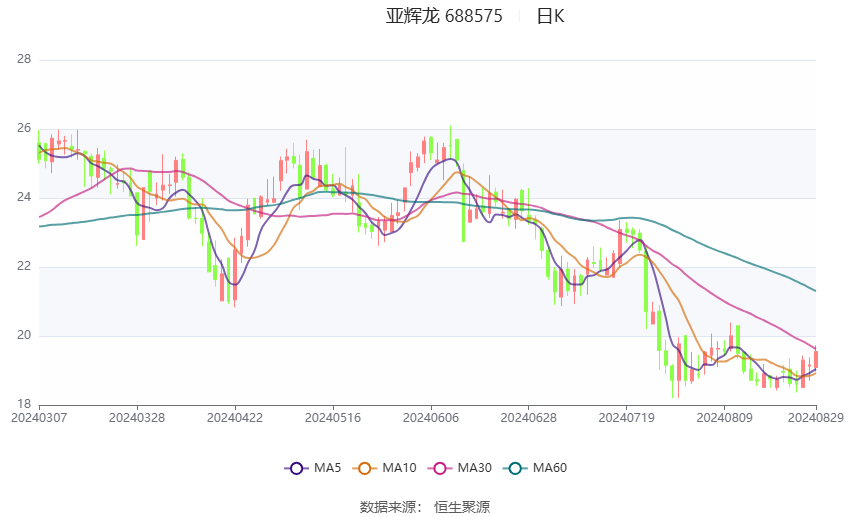Toggle the MA60 legend entry
This screenshot has height=517, width=850.
pos(535,468)
